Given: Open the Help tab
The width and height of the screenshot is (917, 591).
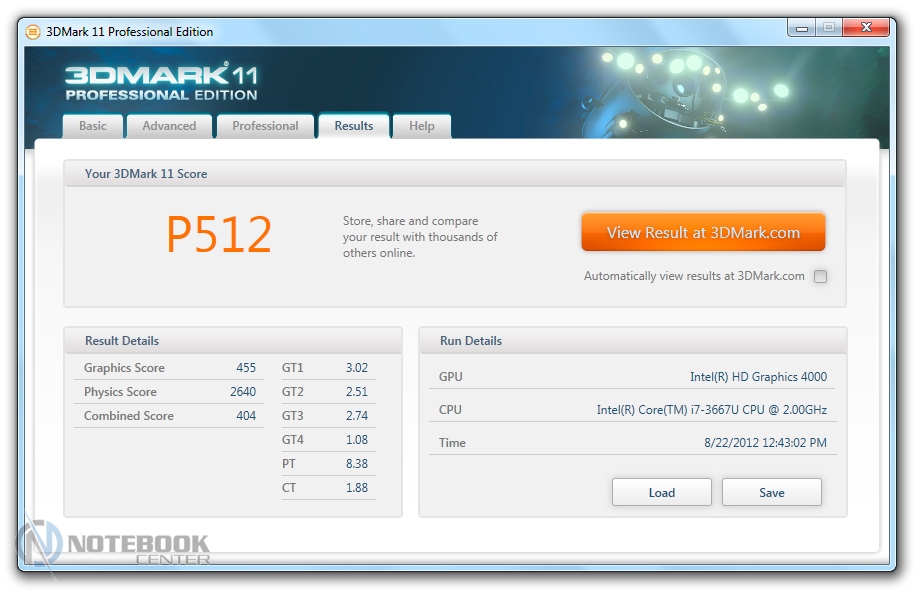Looking at the screenshot, I should click(421, 126).
